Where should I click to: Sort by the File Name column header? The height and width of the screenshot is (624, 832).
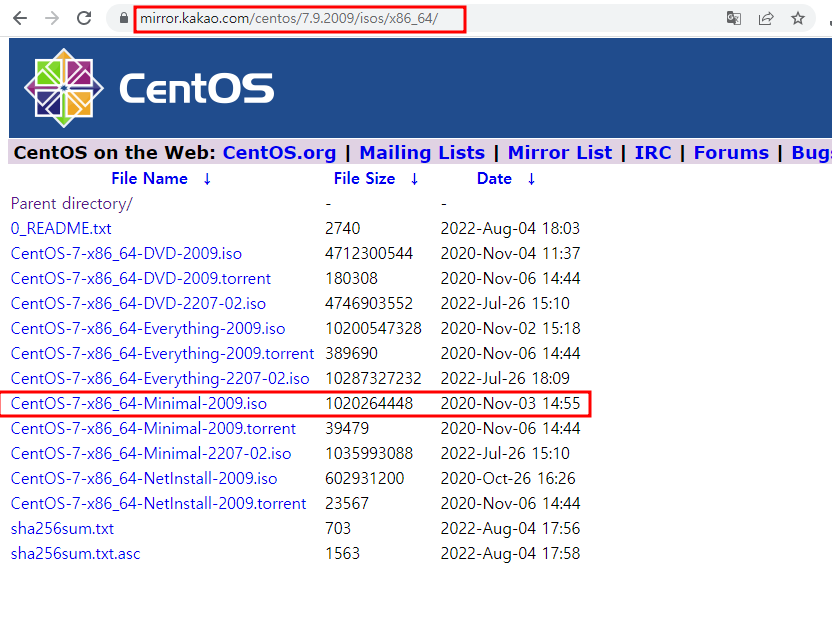click(x=149, y=179)
